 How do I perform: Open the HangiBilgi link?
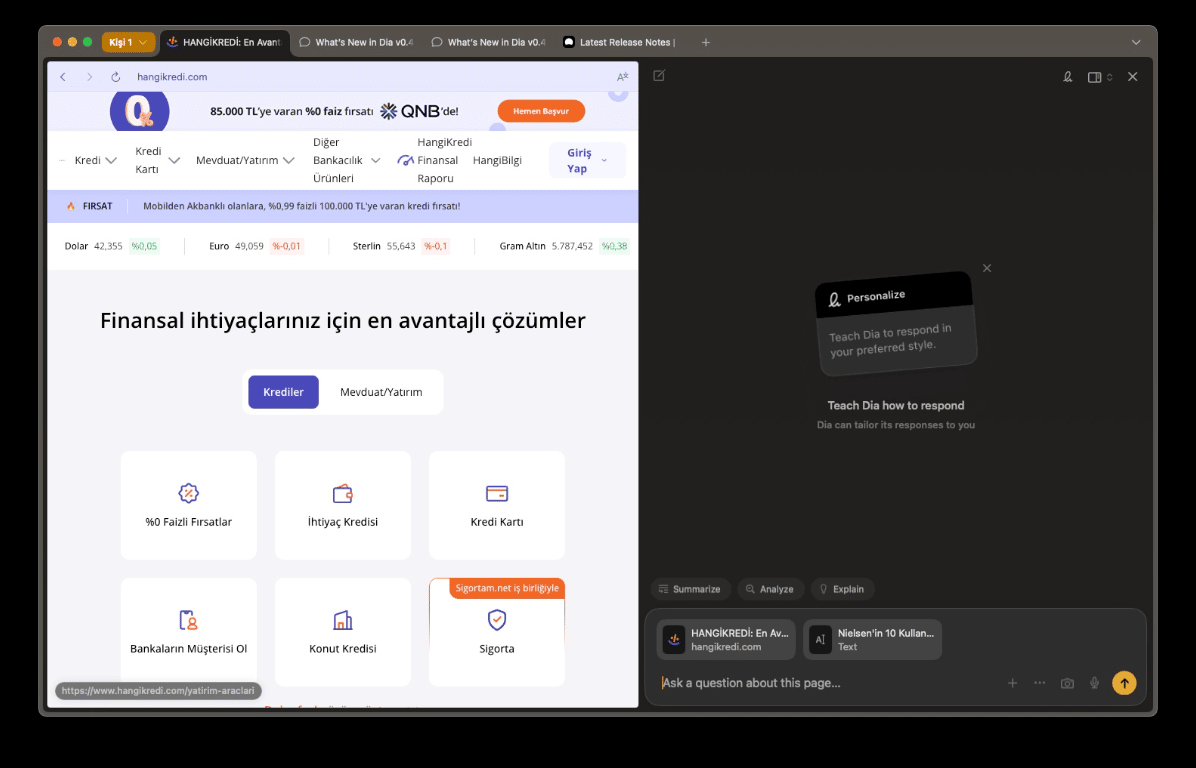point(497,160)
